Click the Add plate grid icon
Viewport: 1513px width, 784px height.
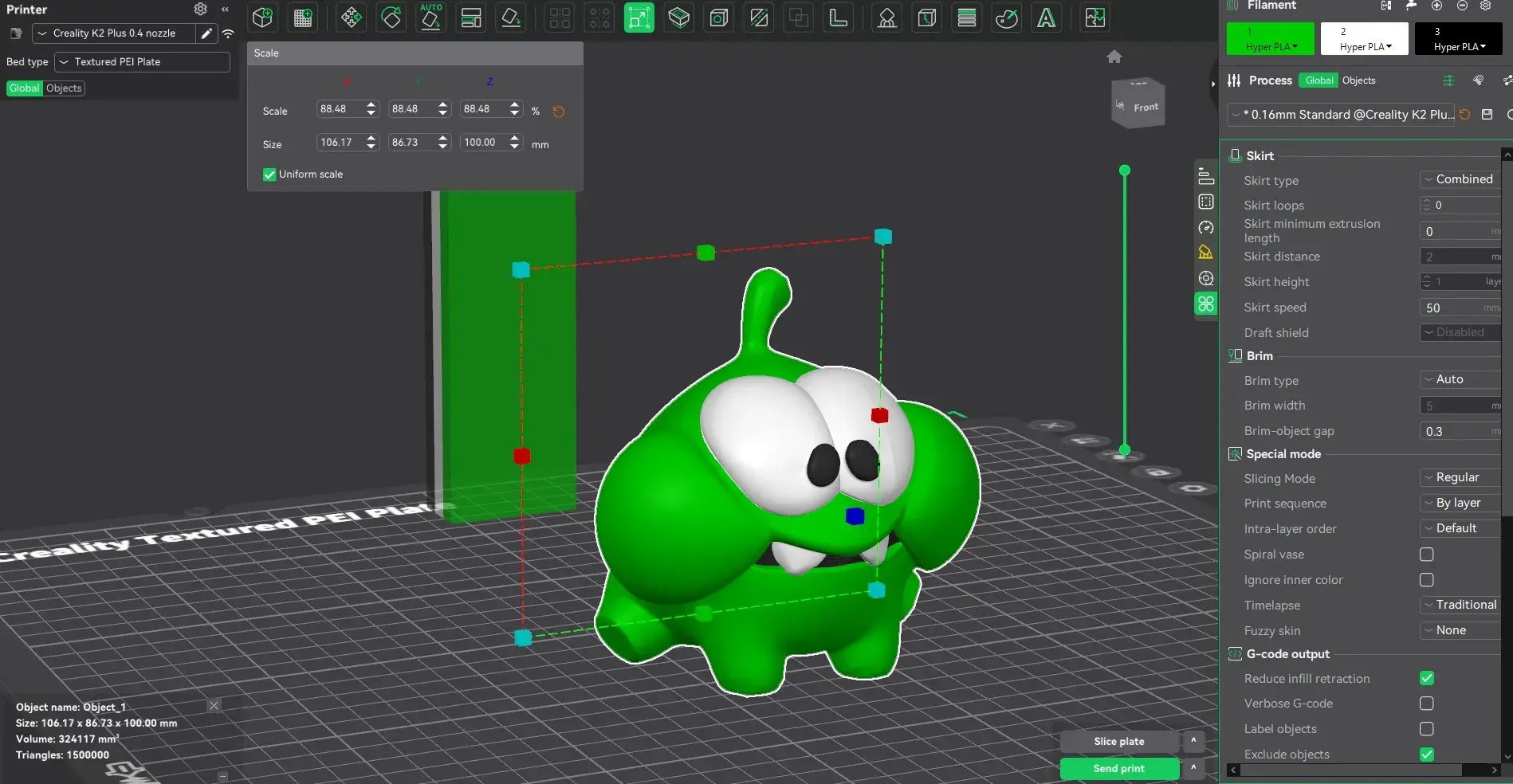[303, 18]
